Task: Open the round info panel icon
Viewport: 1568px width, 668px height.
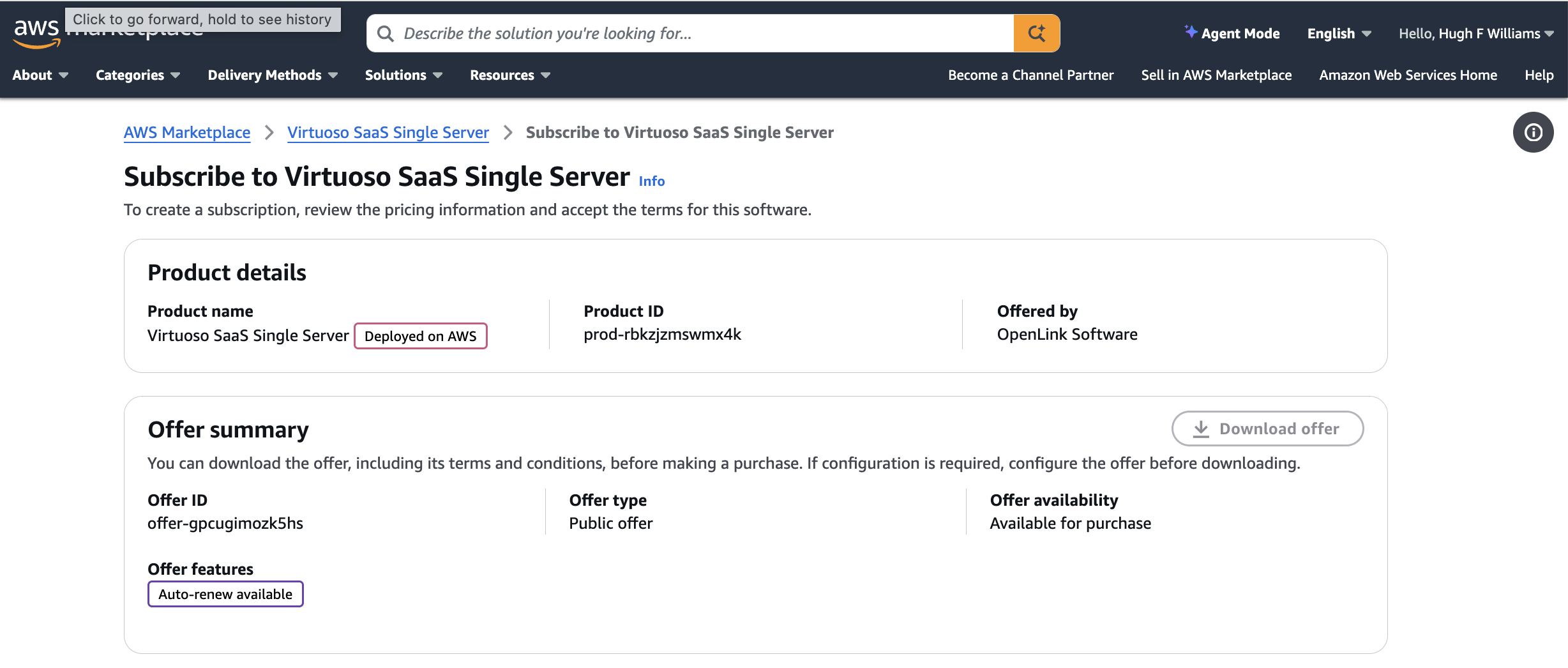Action: pos(1533,132)
